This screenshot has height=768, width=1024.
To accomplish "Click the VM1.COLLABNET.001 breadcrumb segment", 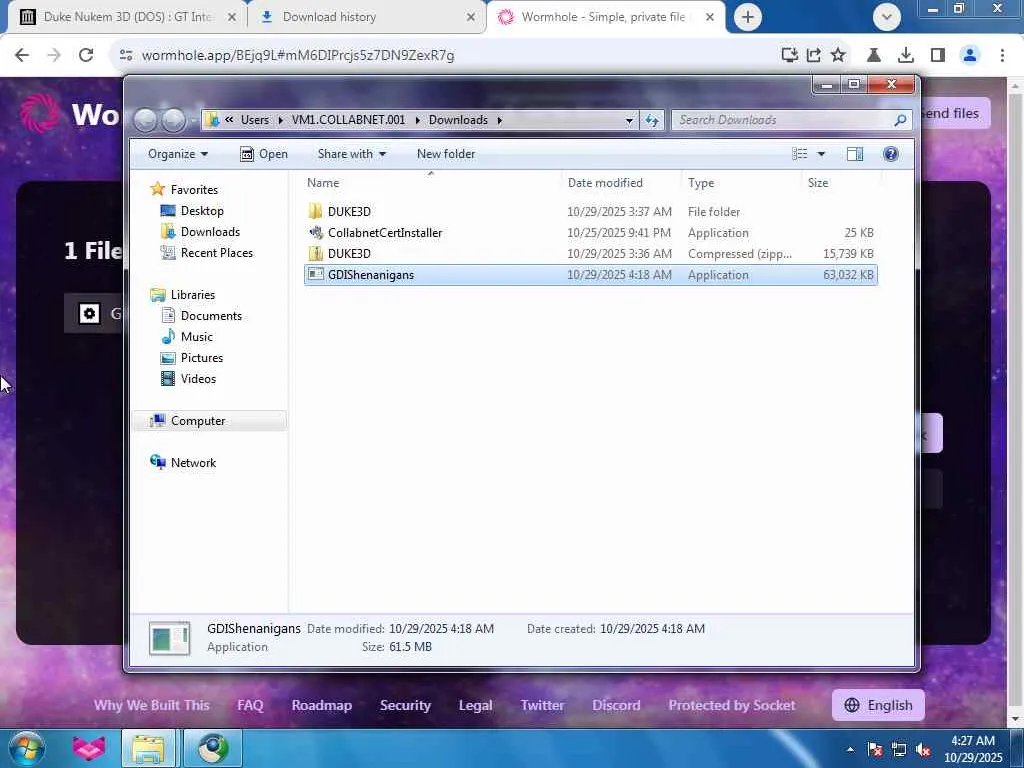I will pyautogui.click(x=348, y=120).
